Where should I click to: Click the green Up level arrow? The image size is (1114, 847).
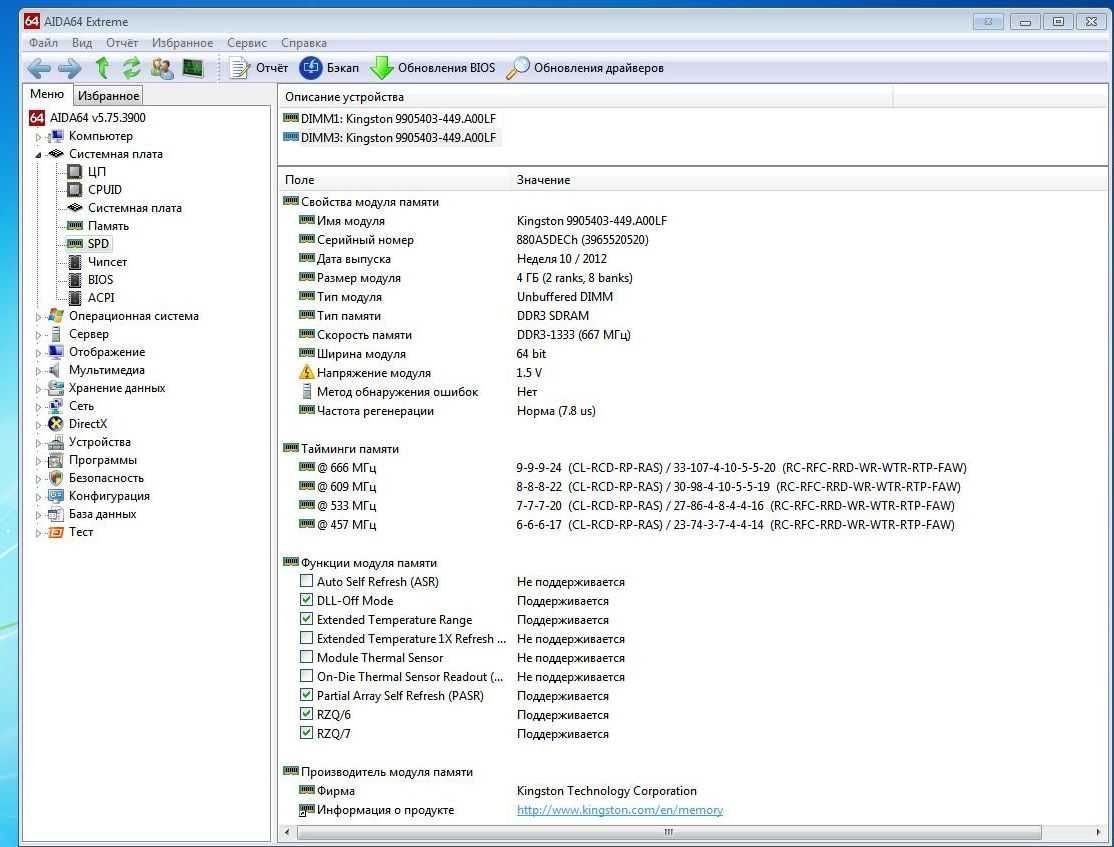102,68
